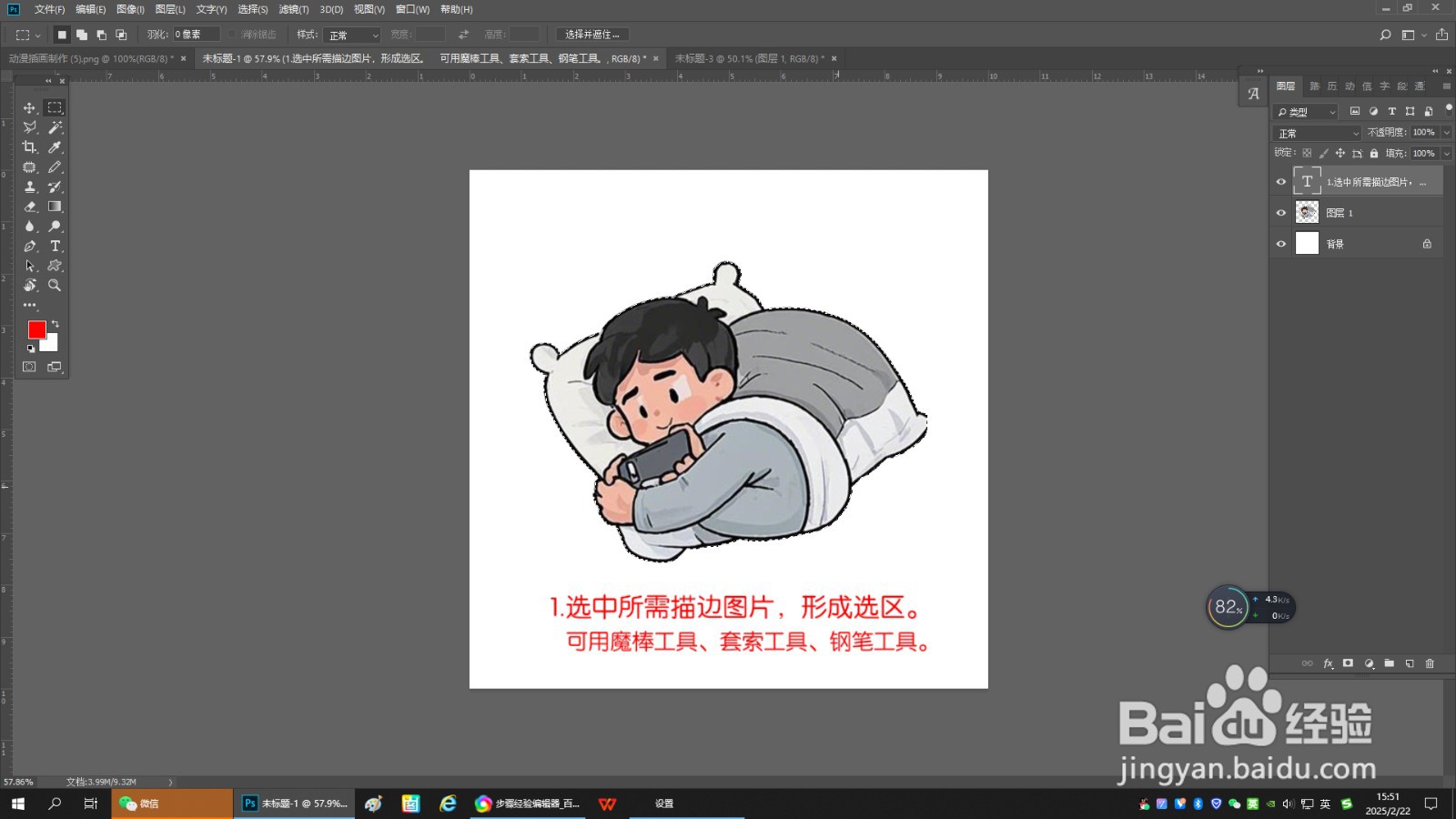Click the 图层 1 layer thumbnail
Screen dimensions: 1456x819
click(1308, 211)
